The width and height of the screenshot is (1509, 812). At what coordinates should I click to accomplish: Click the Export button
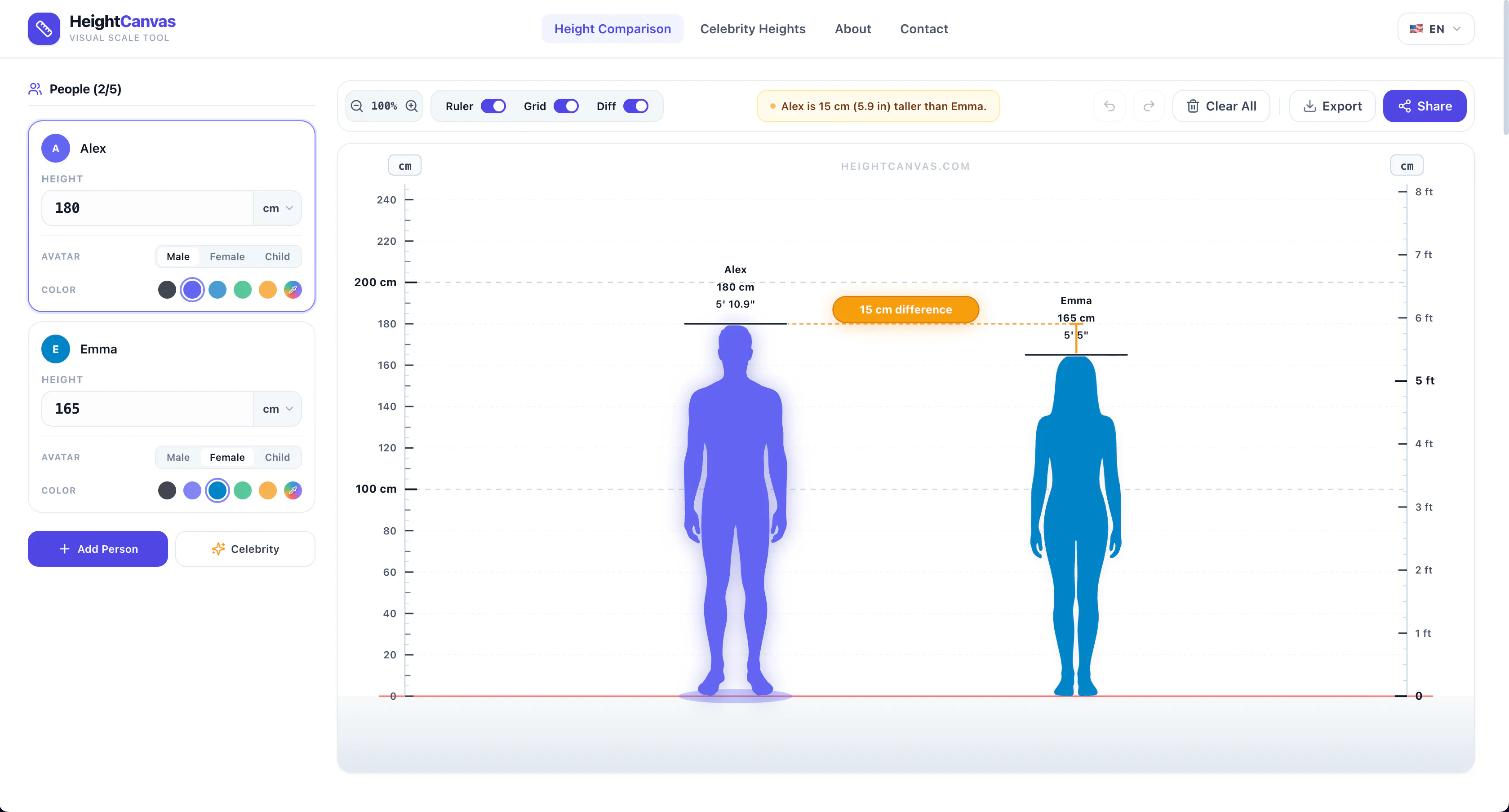click(1332, 106)
